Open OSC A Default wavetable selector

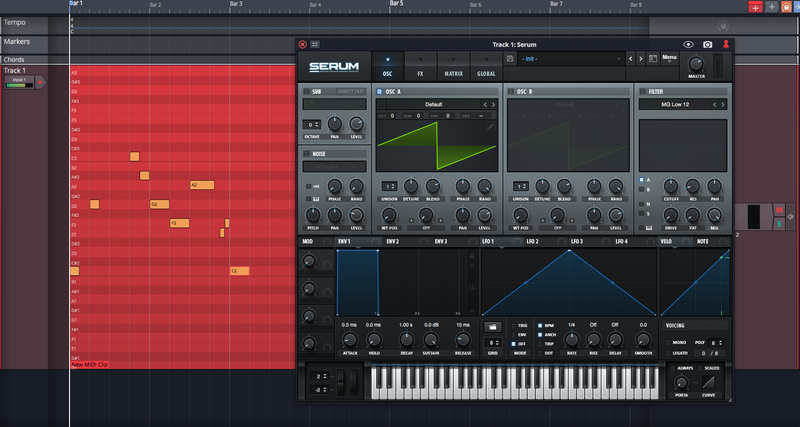pyautogui.click(x=433, y=104)
